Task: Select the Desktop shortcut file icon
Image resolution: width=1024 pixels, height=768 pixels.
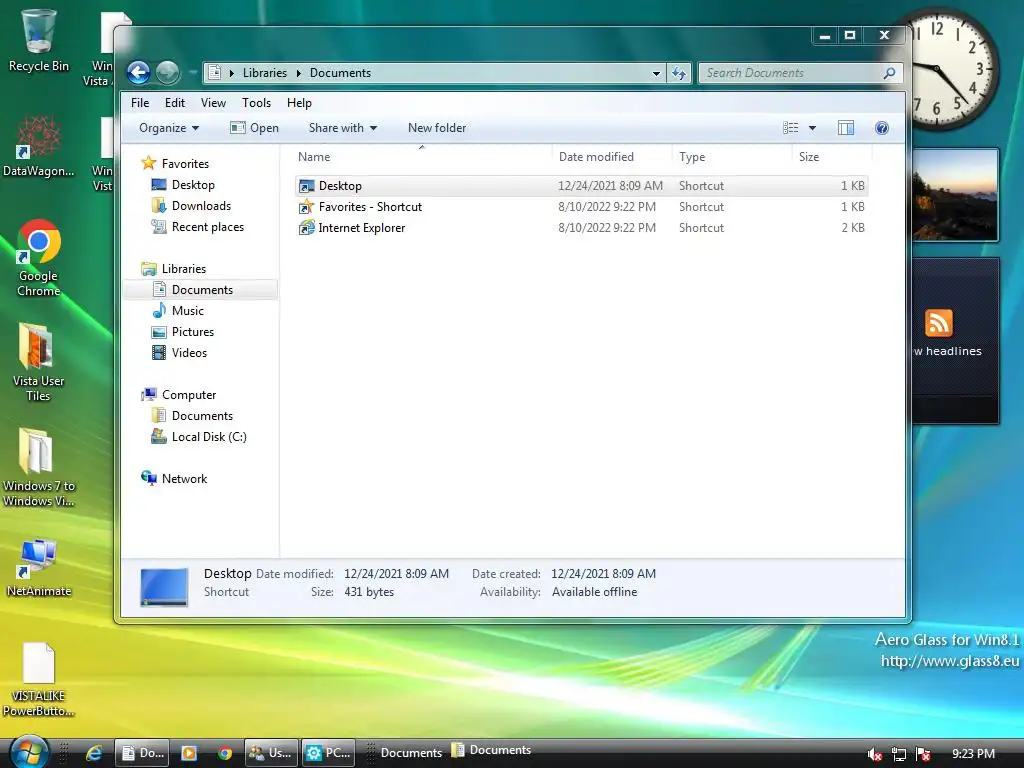Action: point(306,186)
